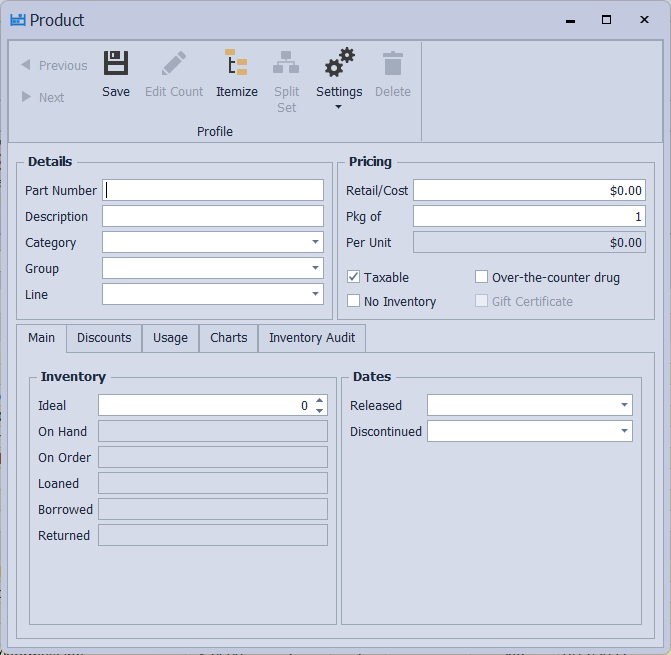671x655 pixels.
Task: Click the Itemize toolbar icon
Action: (x=237, y=64)
